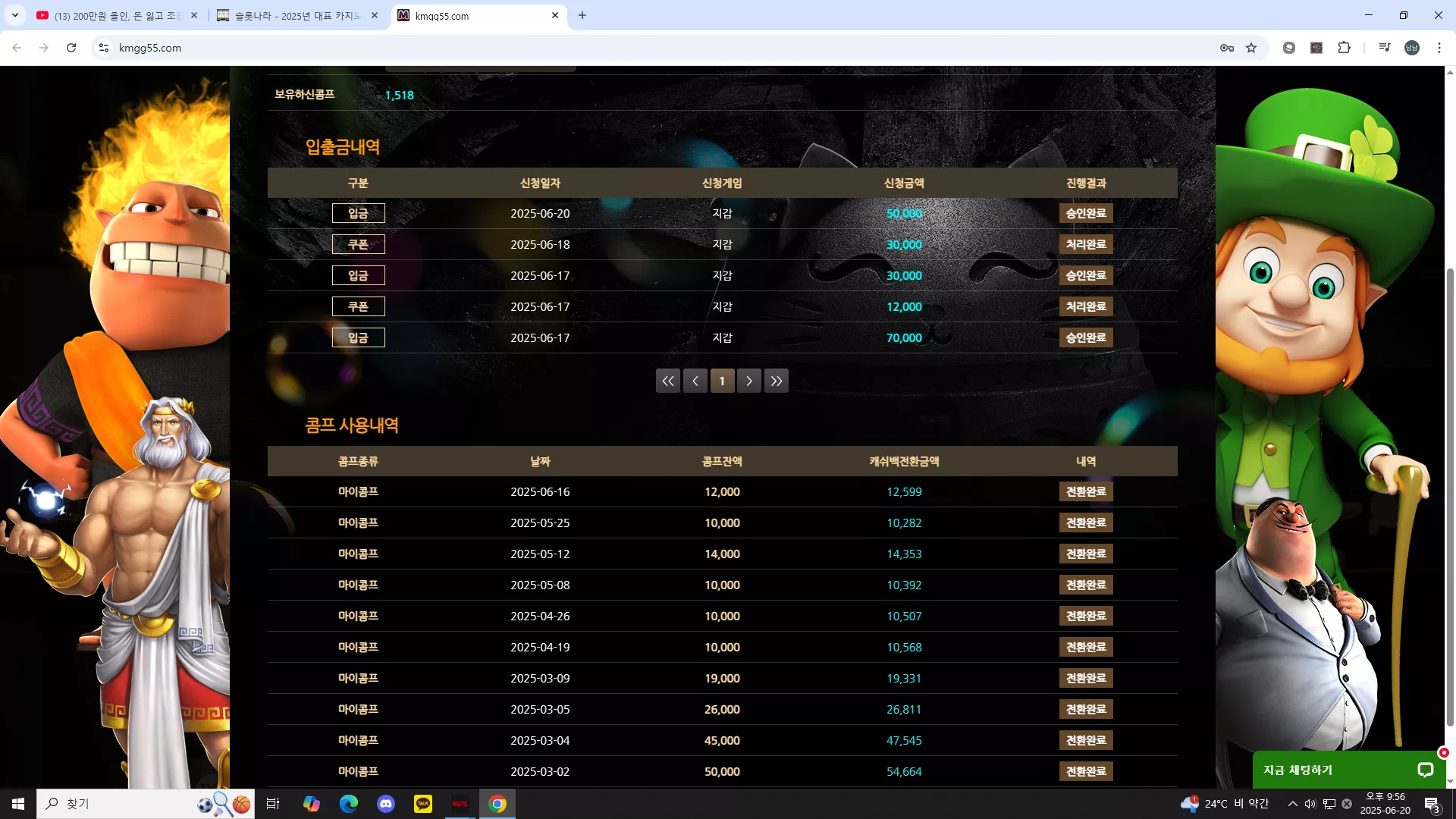Go to next page of 입출금내역
1456x819 pixels.
pyautogui.click(x=749, y=381)
